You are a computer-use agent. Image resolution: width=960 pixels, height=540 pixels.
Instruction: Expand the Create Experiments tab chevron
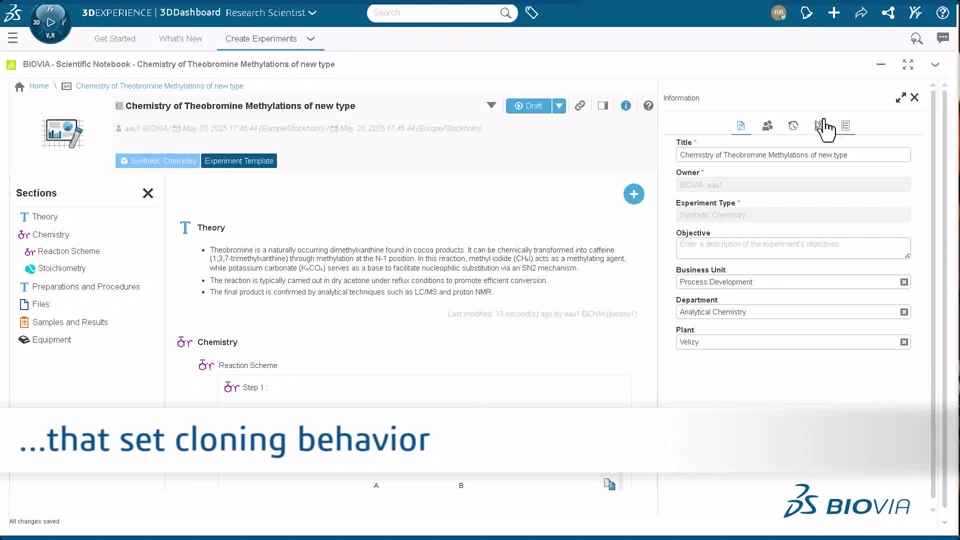[x=310, y=39]
